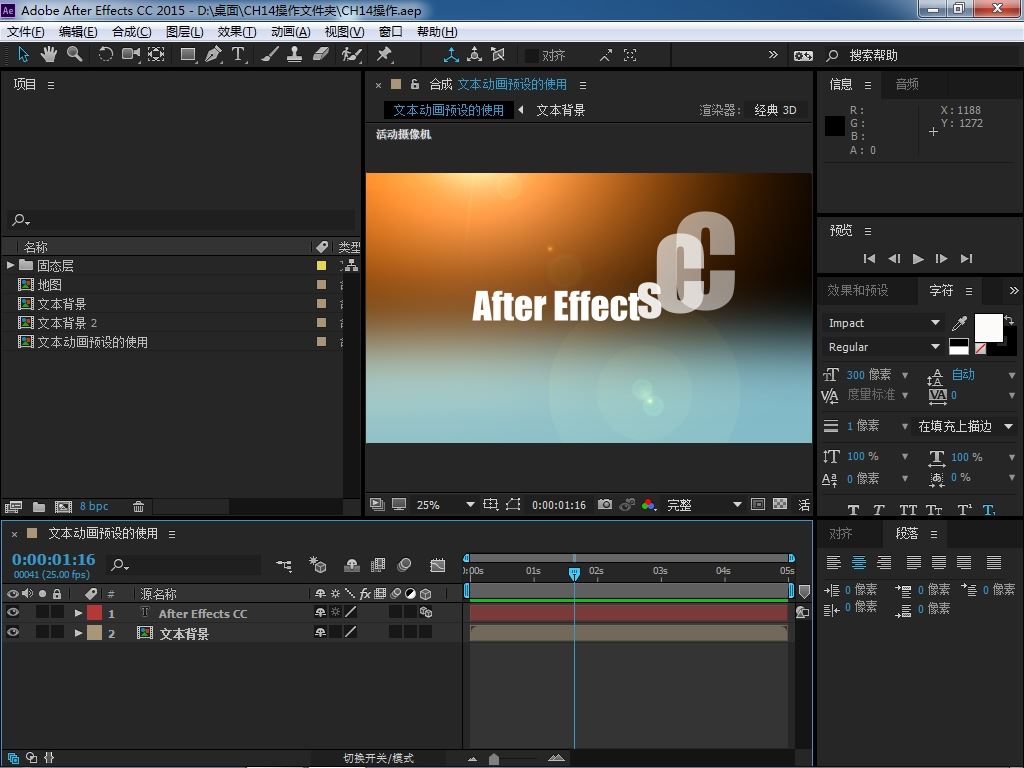Image resolution: width=1024 pixels, height=768 pixels.
Task: Select the Eraser tool
Action: click(320, 54)
